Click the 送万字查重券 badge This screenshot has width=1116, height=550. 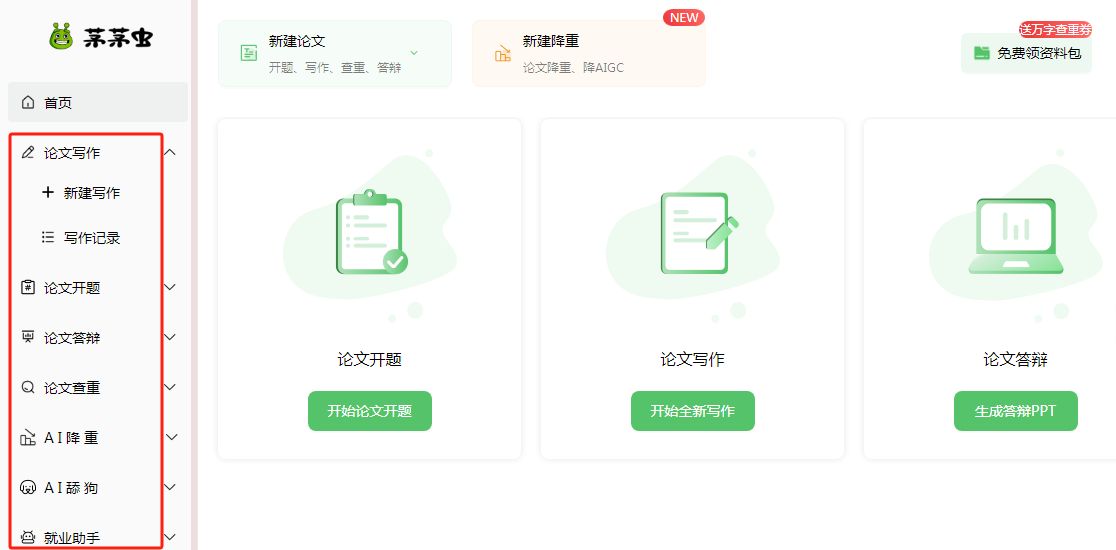1056,29
